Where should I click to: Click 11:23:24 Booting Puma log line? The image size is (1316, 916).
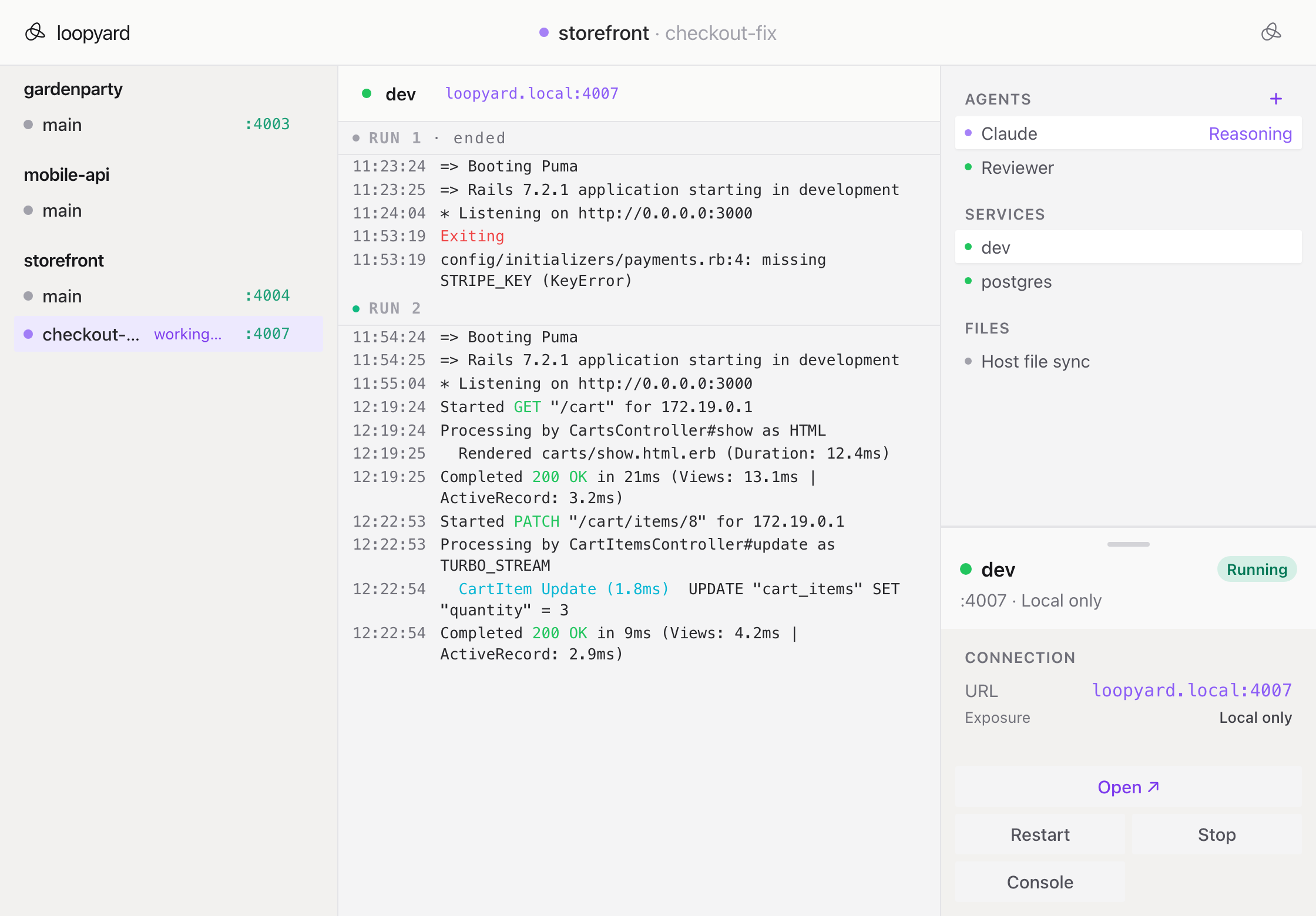639,166
